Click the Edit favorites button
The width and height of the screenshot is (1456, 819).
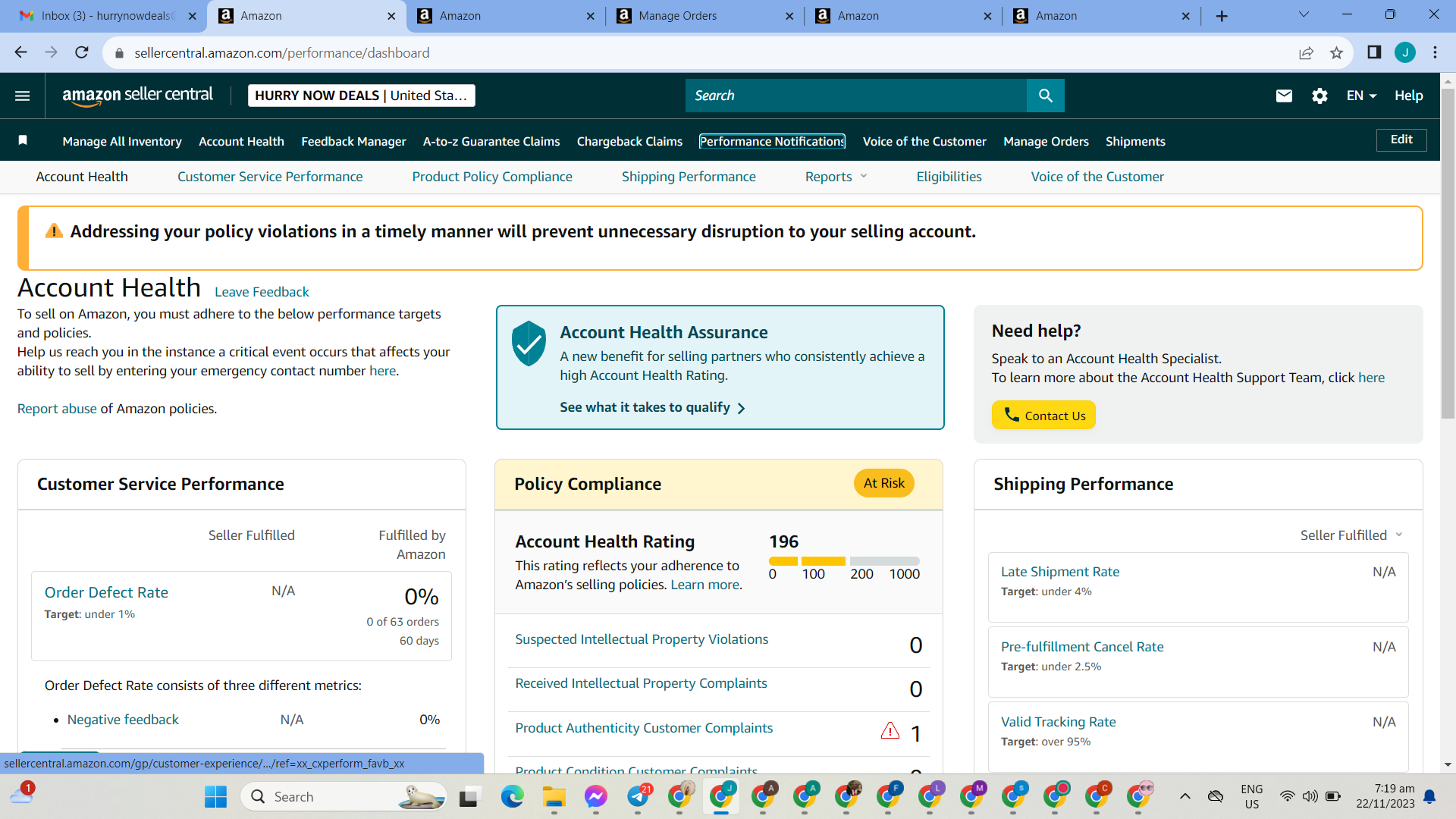click(1401, 140)
